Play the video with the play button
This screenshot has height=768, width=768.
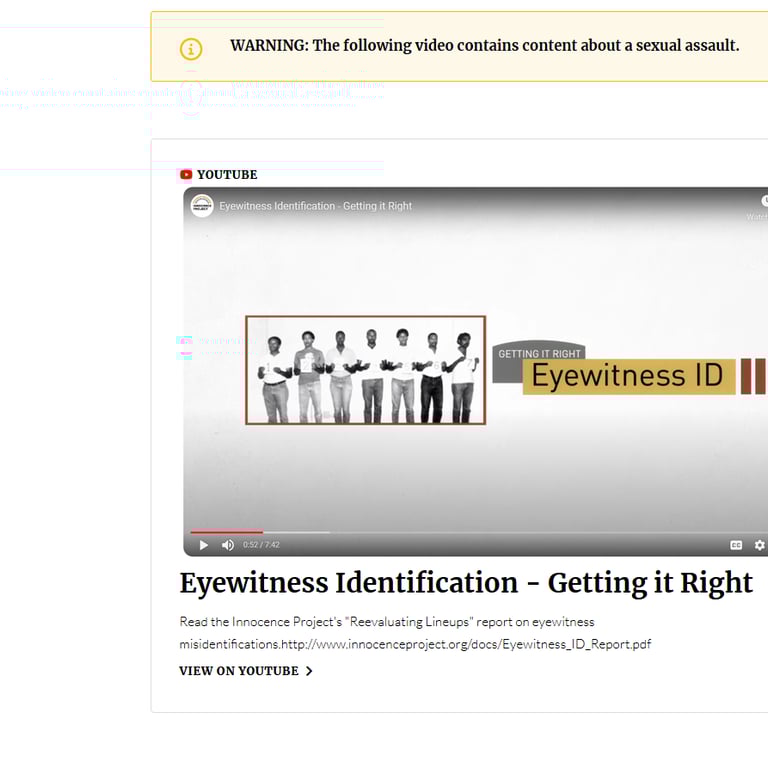point(204,545)
